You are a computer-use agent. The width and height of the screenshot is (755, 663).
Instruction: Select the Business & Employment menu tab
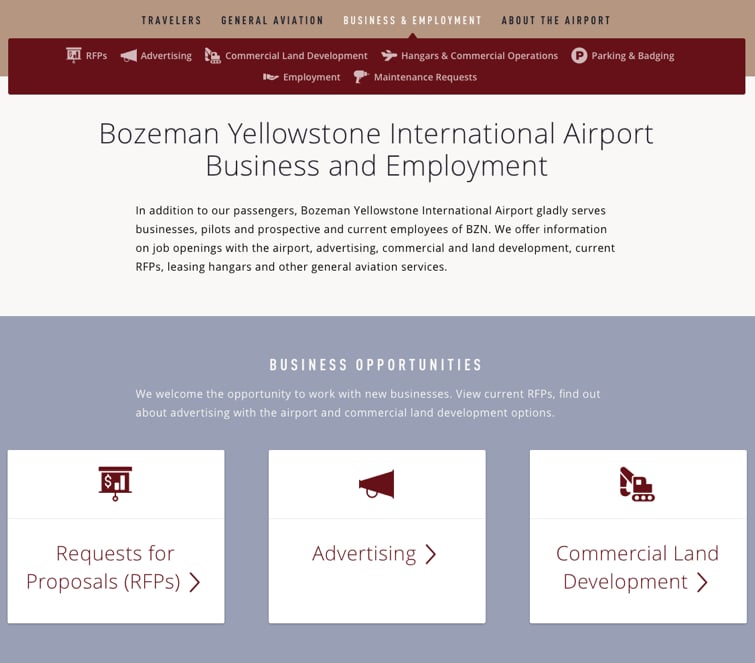click(x=412, y=20)
